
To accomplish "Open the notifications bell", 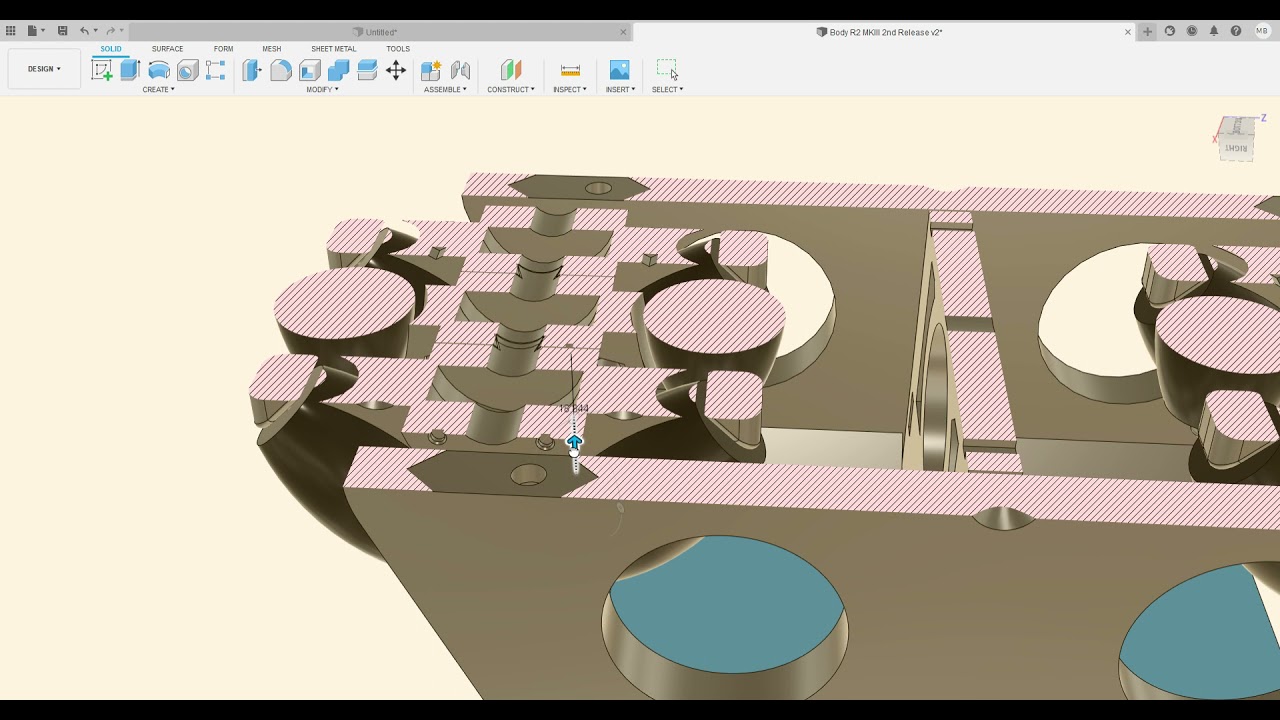I will [x=1214, y=31].
